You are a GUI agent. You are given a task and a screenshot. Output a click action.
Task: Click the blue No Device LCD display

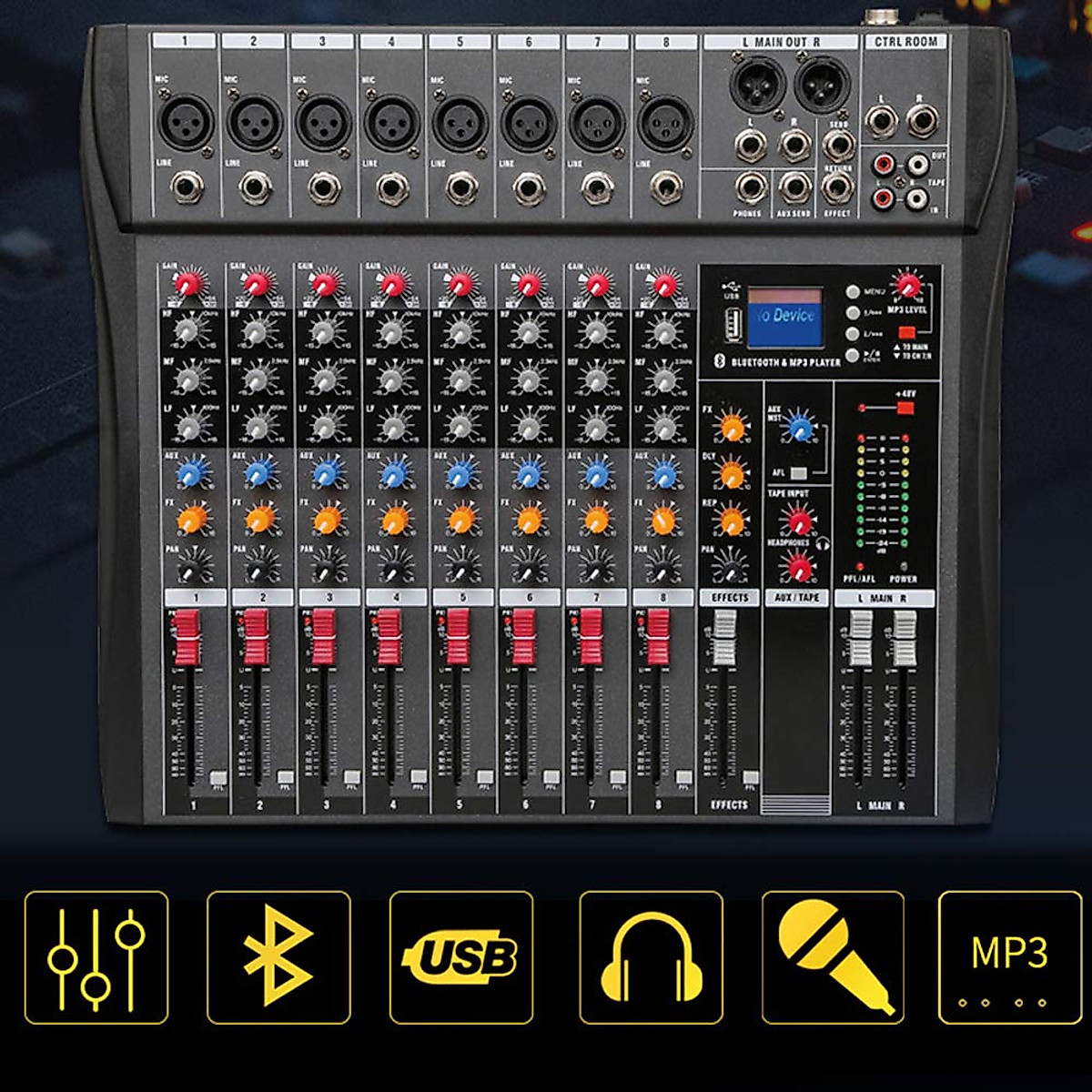coord(784,318)
